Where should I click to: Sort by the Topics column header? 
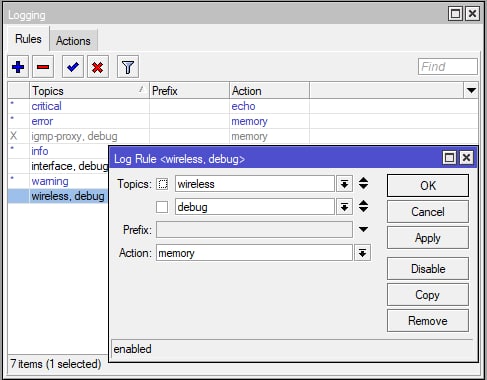(89, 90)
